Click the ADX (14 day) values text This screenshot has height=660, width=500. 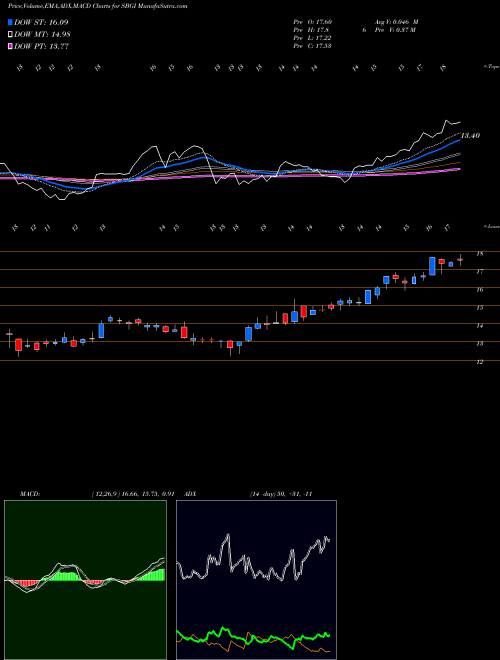click(x=281, y=494)
